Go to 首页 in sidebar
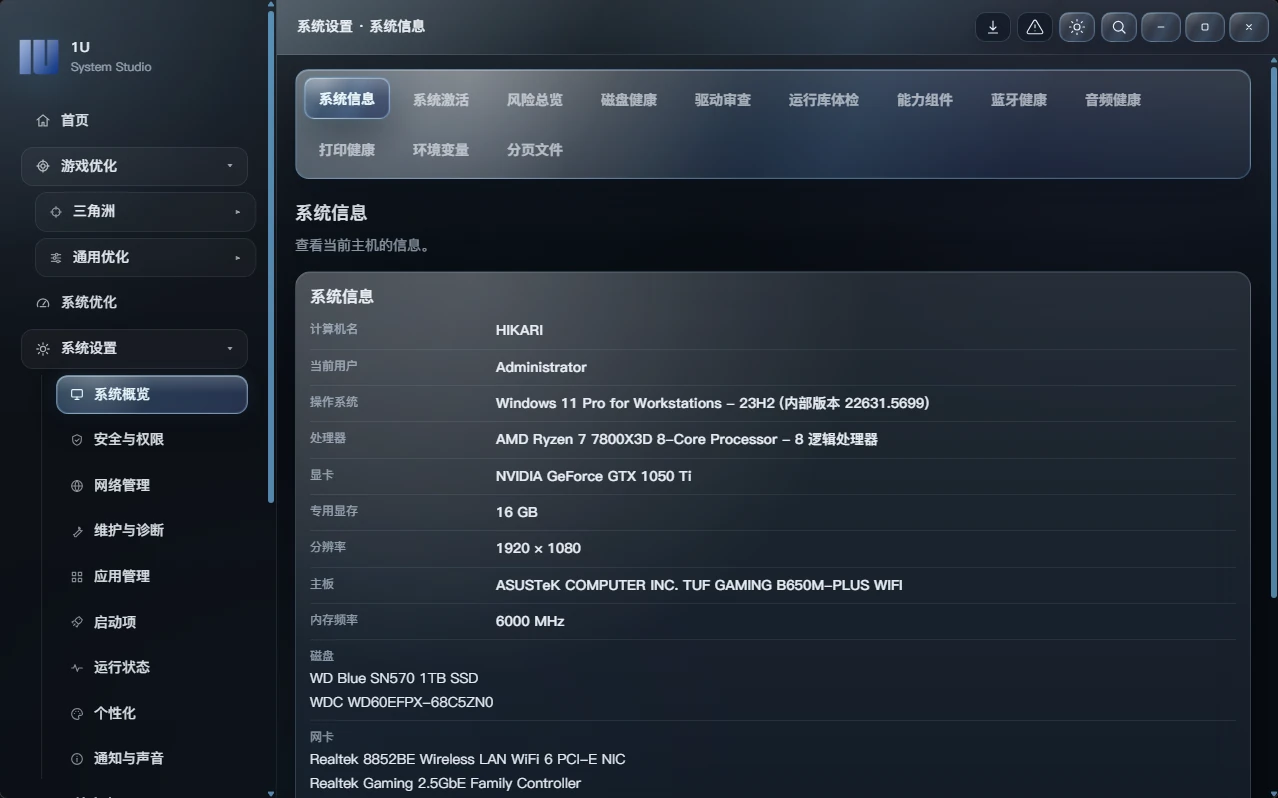Image resolution: width=1278 pixels, height=798 pixels. tap(134, 120)
